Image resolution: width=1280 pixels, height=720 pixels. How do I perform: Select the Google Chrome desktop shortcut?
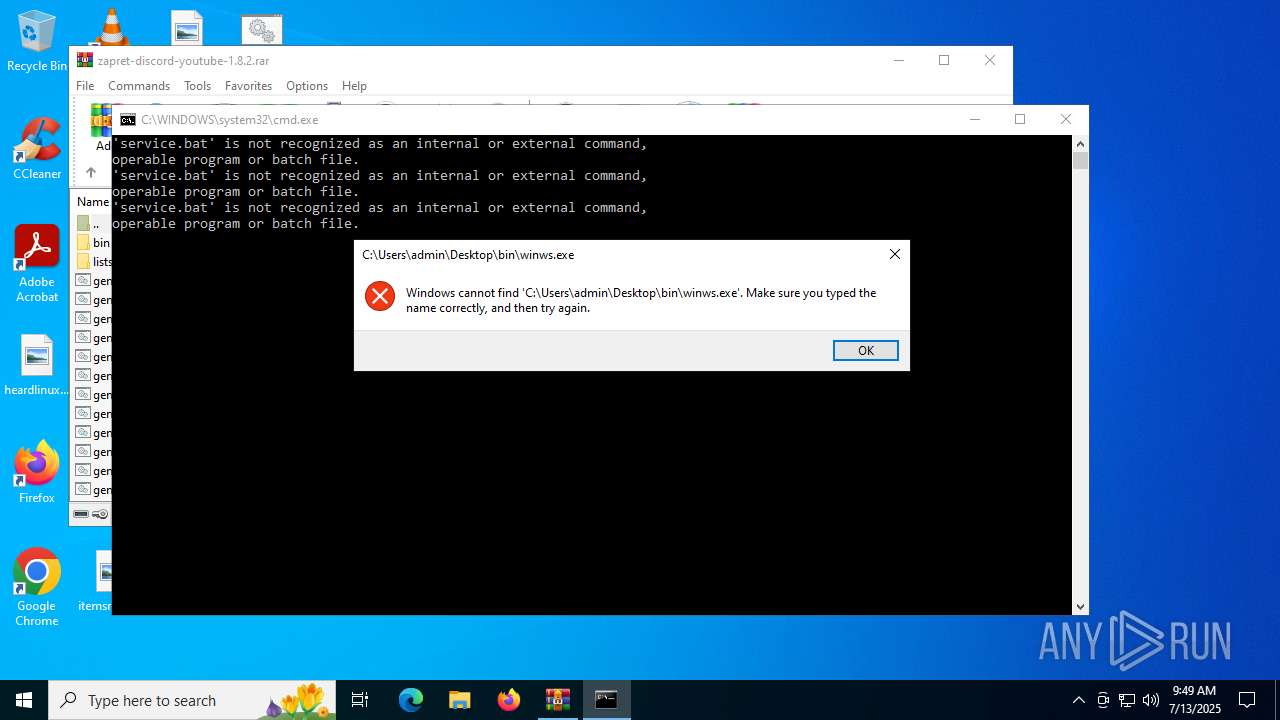click(37, 588)
